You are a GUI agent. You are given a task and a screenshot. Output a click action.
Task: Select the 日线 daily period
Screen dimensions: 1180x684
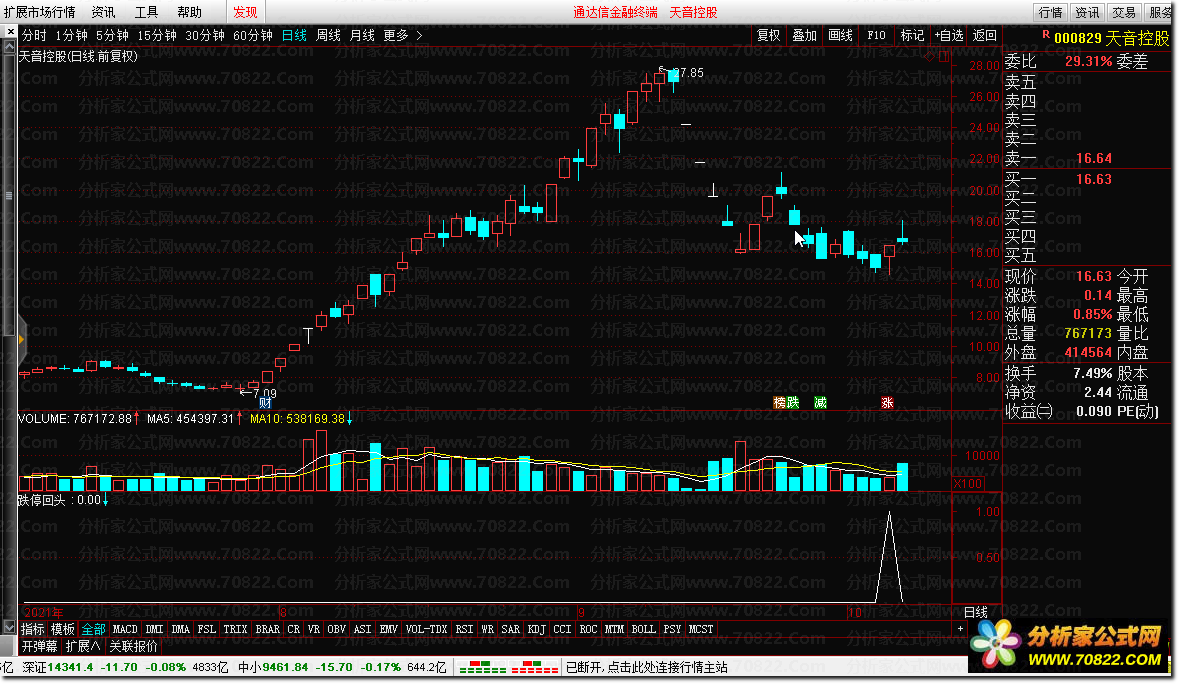pos(294,35)
